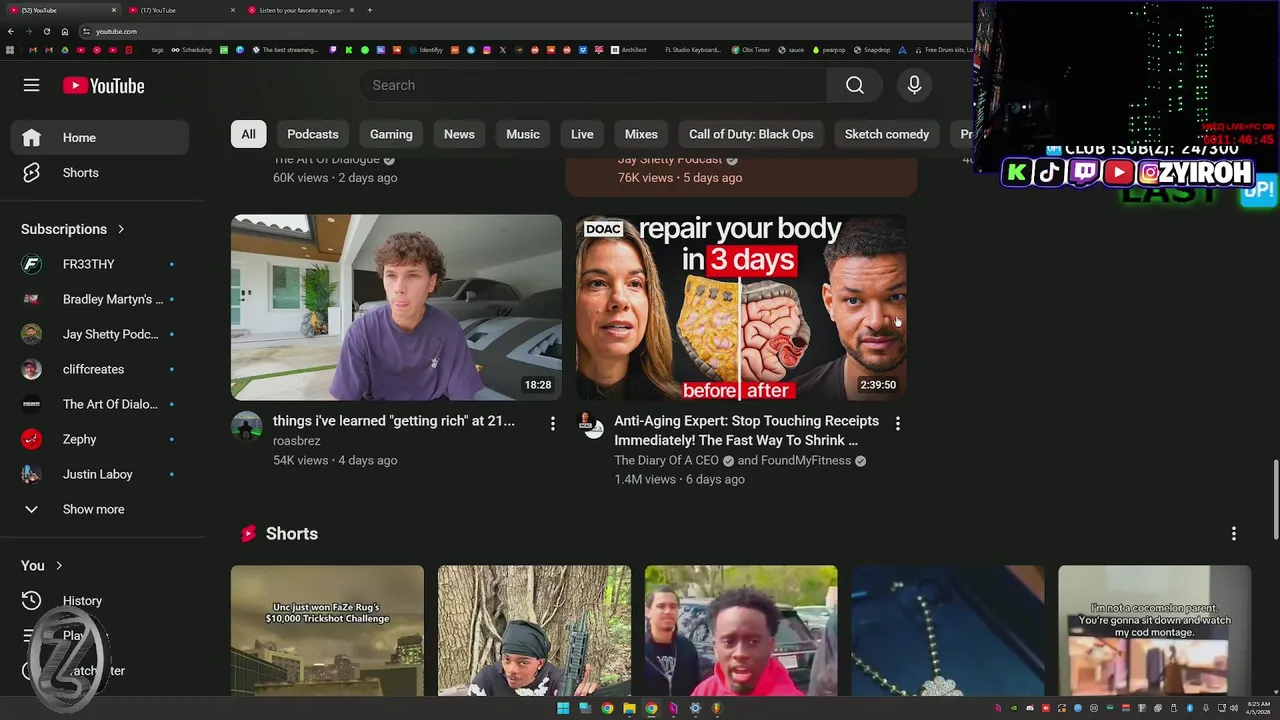Image resolution: width=1280 pixels, height=720 pixels.
Task: Open The Art Of Dialogue subscription
Action: click(x=100, y=404)
